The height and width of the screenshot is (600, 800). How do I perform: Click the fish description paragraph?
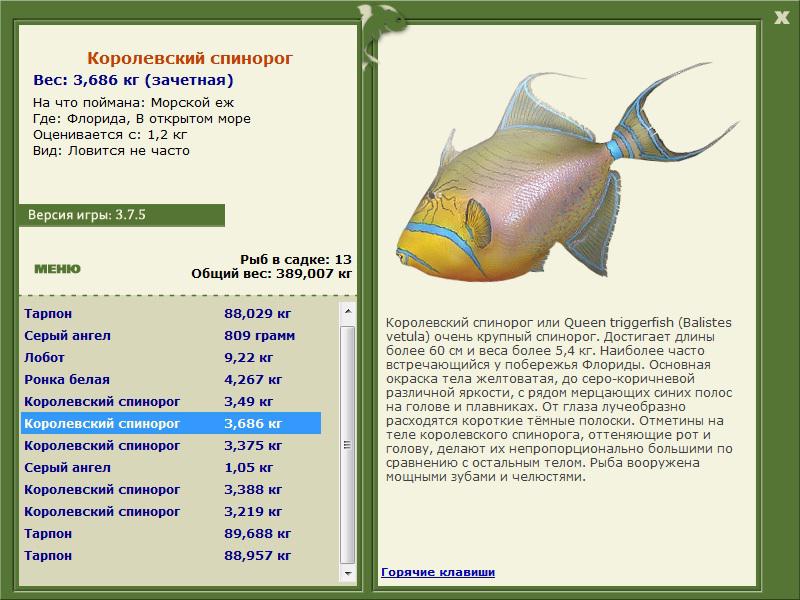click(559, 399)
